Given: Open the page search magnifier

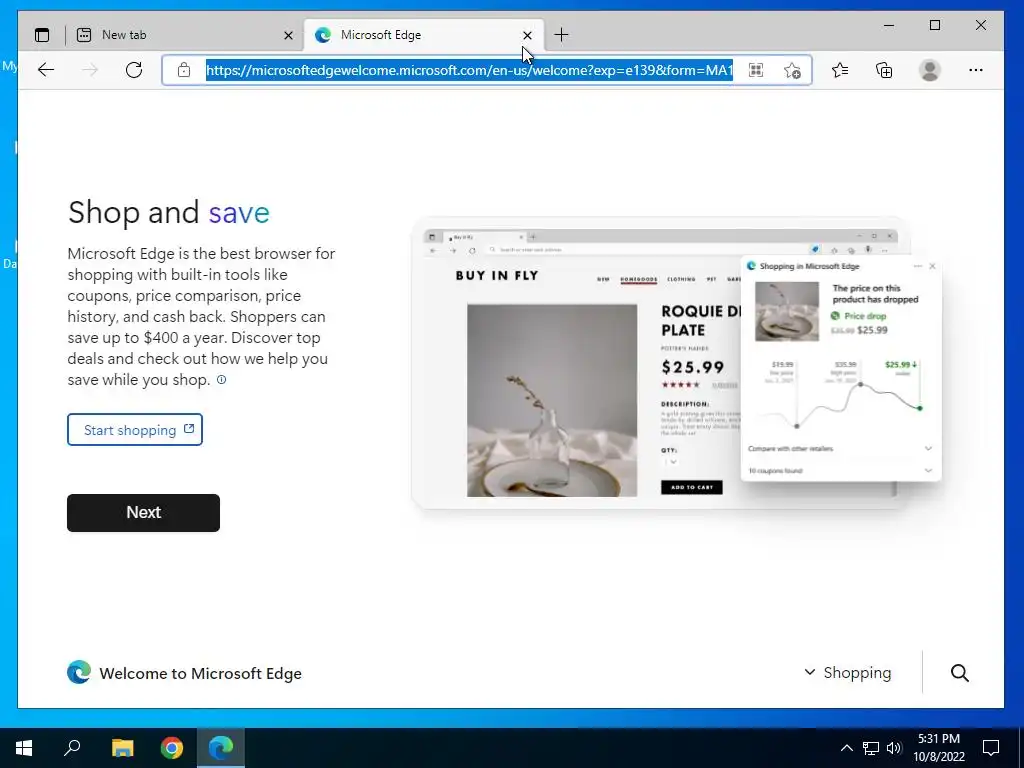Looking at the screenshot, I should [959, 673].
